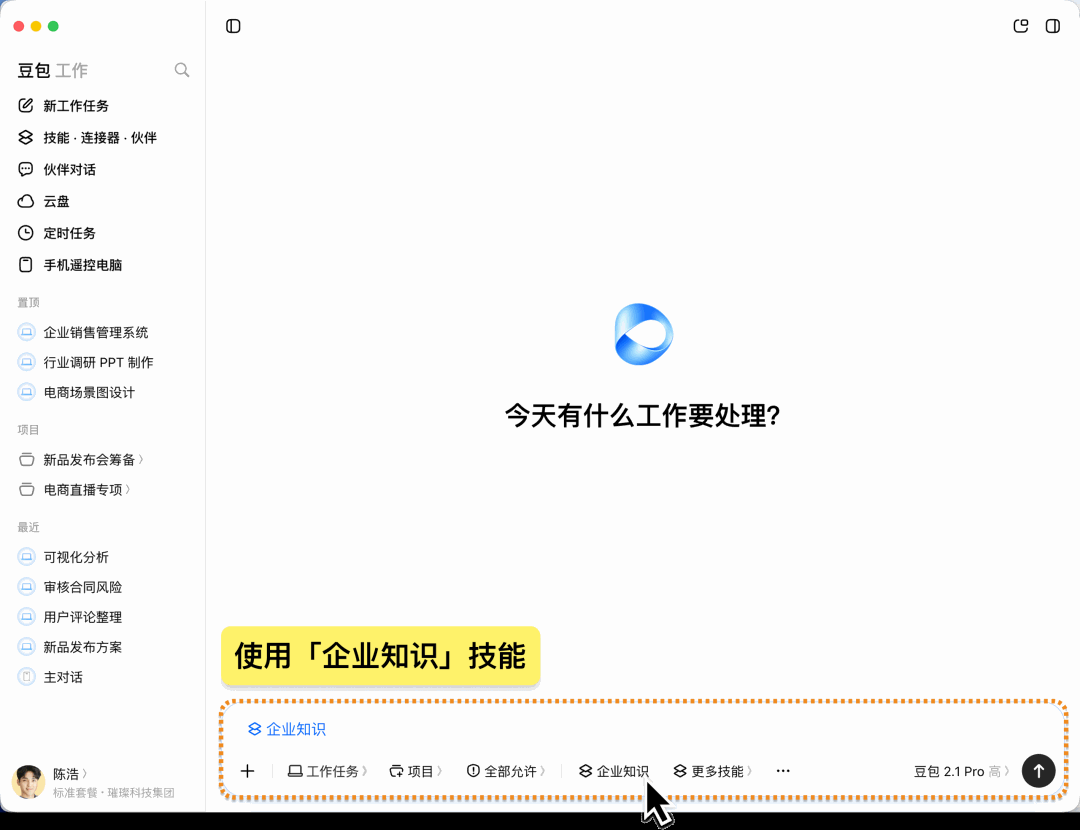The height and width of the screenshot is (830, 1080).
Task: Click the folder icon beside 新品发布会筹备
Action: pos(27,459)
